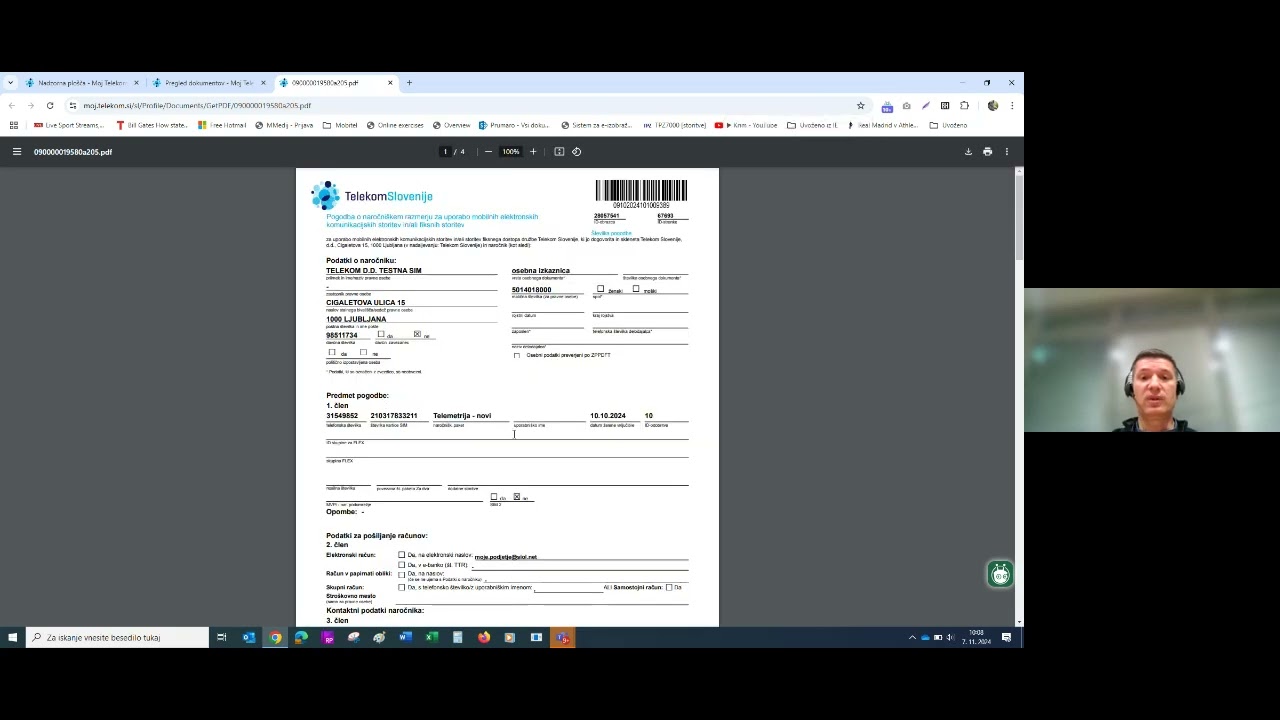
Task: Click the address bar URL field
Action: click(460, 105)
